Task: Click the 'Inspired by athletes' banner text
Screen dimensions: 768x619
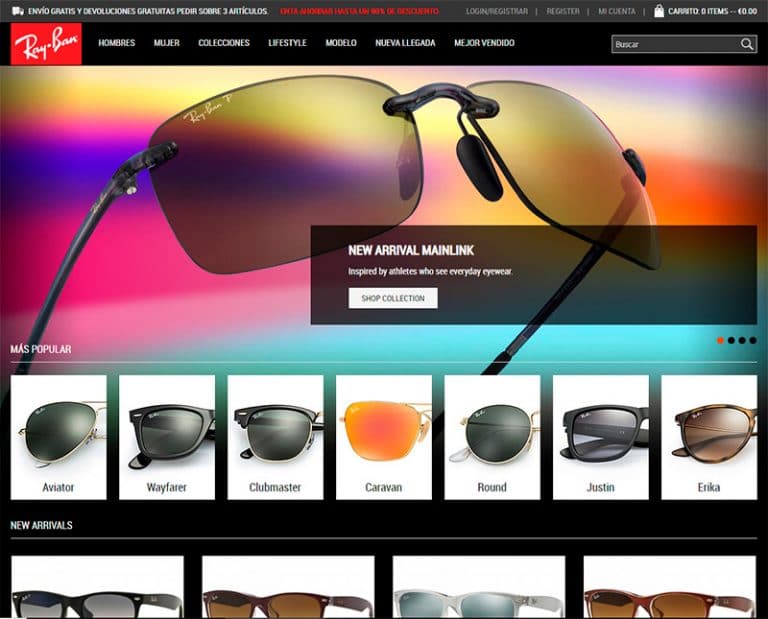Action: 430,271
